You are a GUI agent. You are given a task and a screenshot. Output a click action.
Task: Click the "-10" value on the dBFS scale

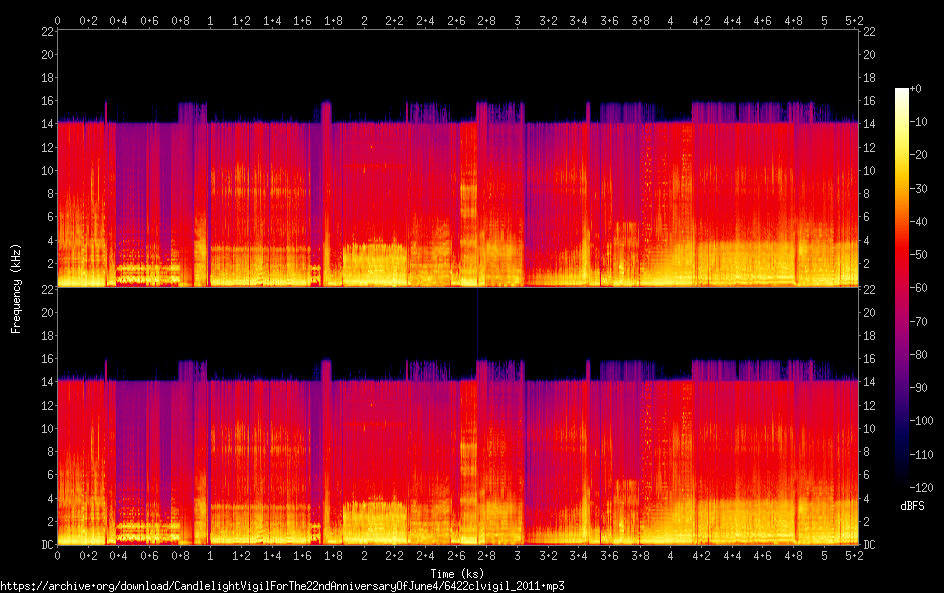[918, 122]
